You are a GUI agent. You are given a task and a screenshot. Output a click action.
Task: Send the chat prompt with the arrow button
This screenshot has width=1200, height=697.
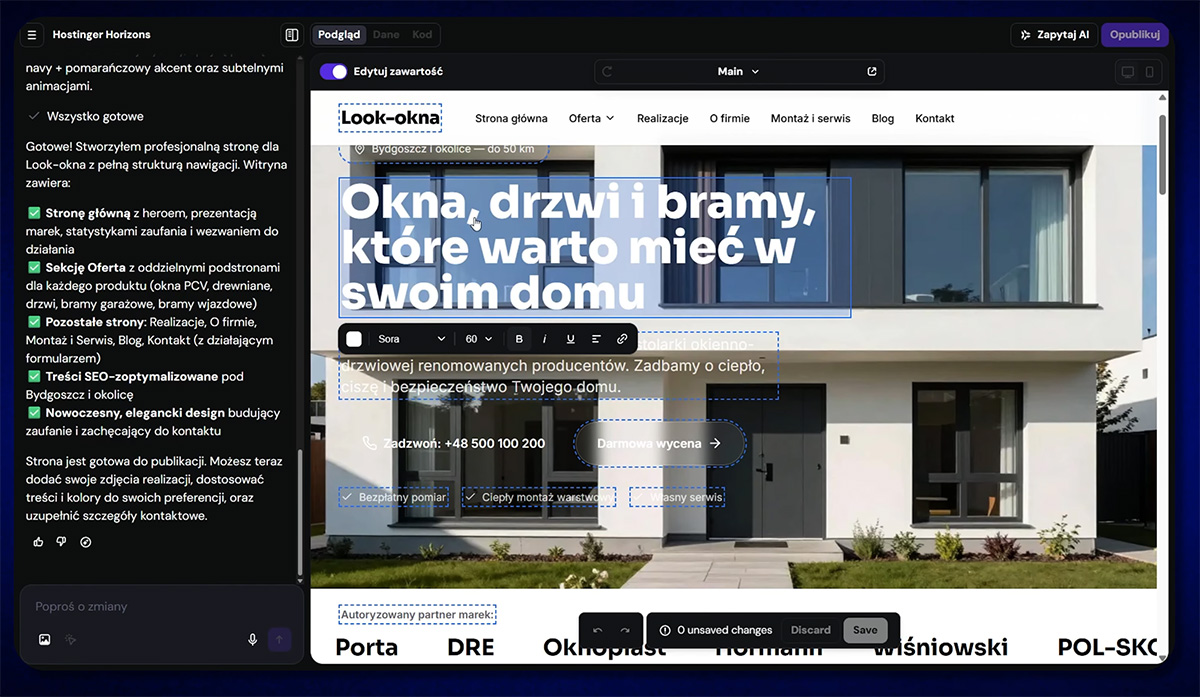[x=279, y=639]
